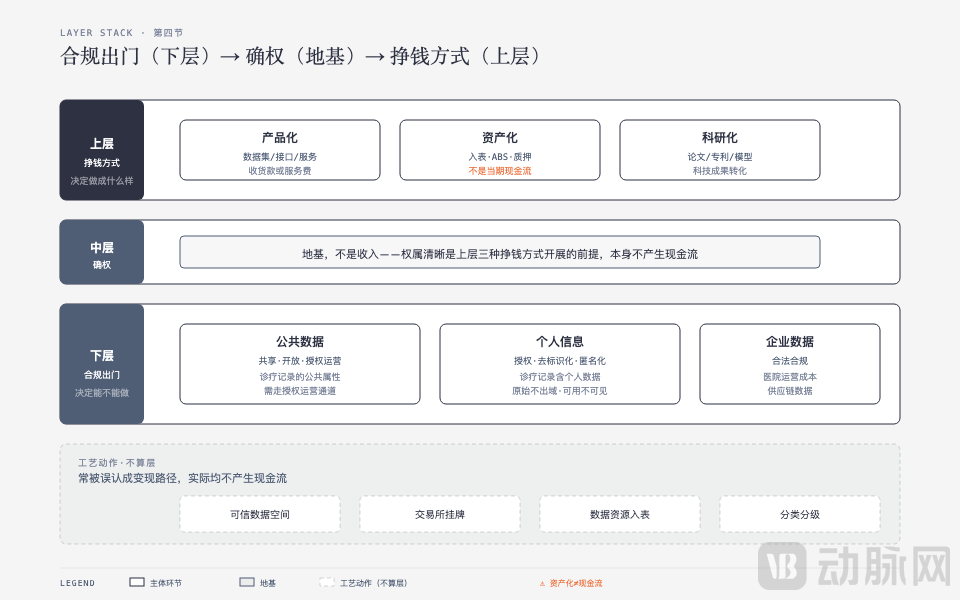Screen dimensions: 960x600
Task: Click the 交易所挂牌 dashed box
Action: tap(440, 514)
